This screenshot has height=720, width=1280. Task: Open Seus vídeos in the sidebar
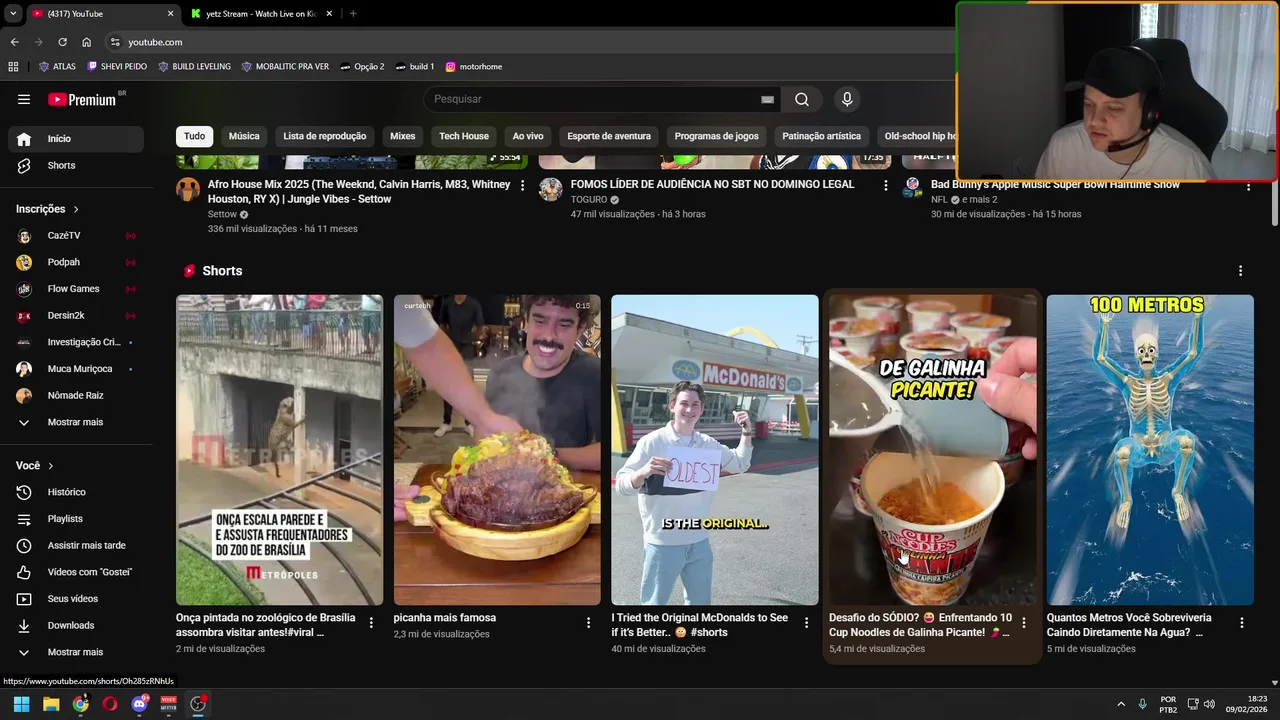[76, 599]
